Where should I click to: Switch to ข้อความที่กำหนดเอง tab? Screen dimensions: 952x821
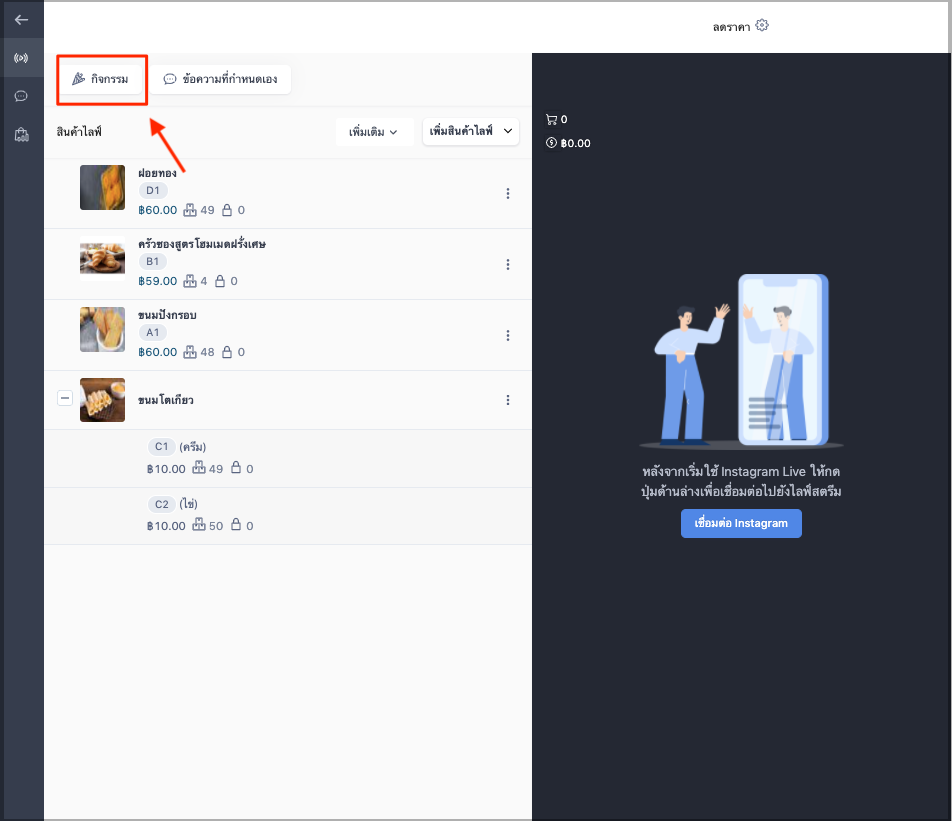(220, 80)
